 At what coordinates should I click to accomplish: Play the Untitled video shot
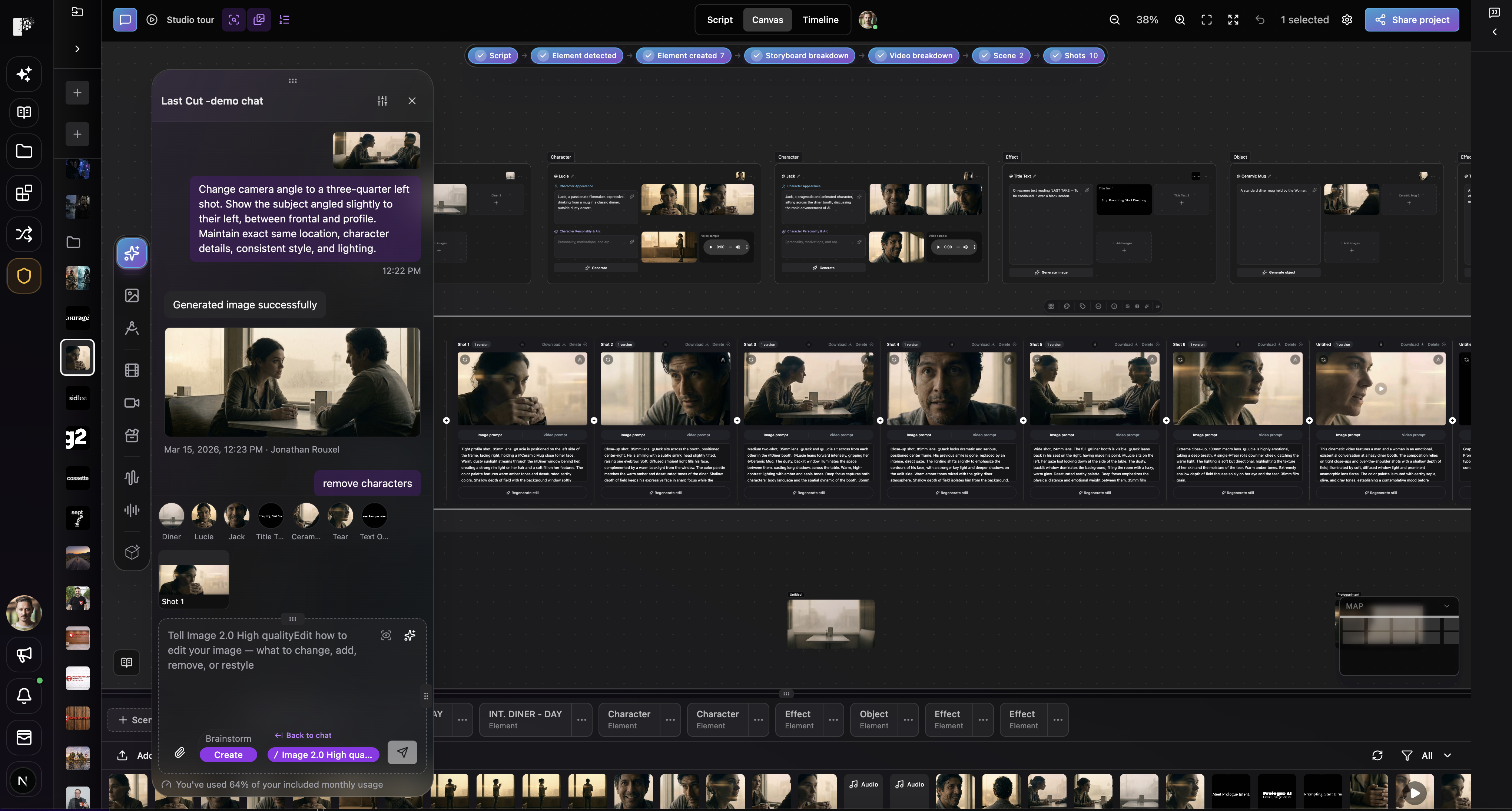(x=1380, y=388)
